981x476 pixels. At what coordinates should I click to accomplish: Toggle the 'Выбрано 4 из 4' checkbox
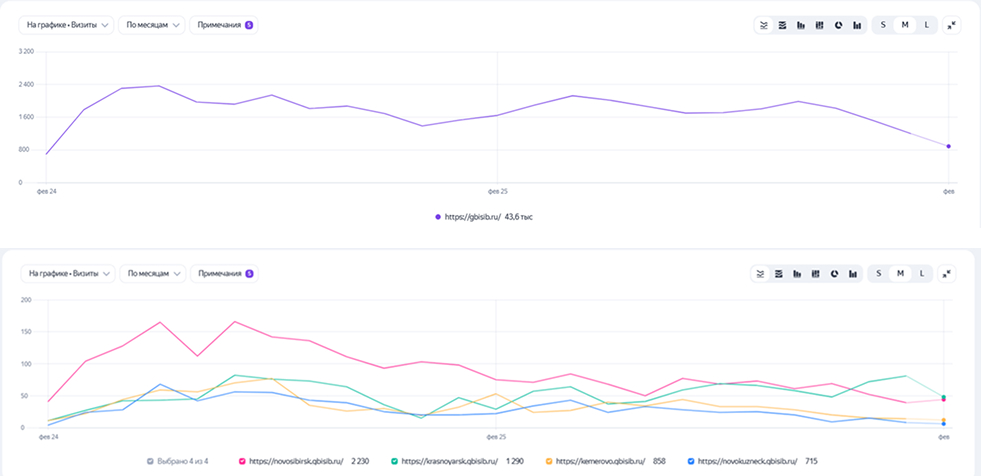pyautogui.click(x=151, y=461)
